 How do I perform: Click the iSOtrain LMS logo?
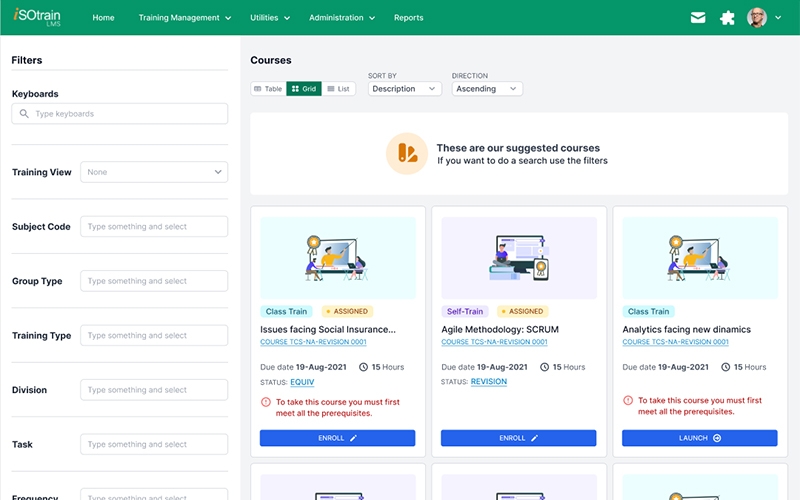37,16
